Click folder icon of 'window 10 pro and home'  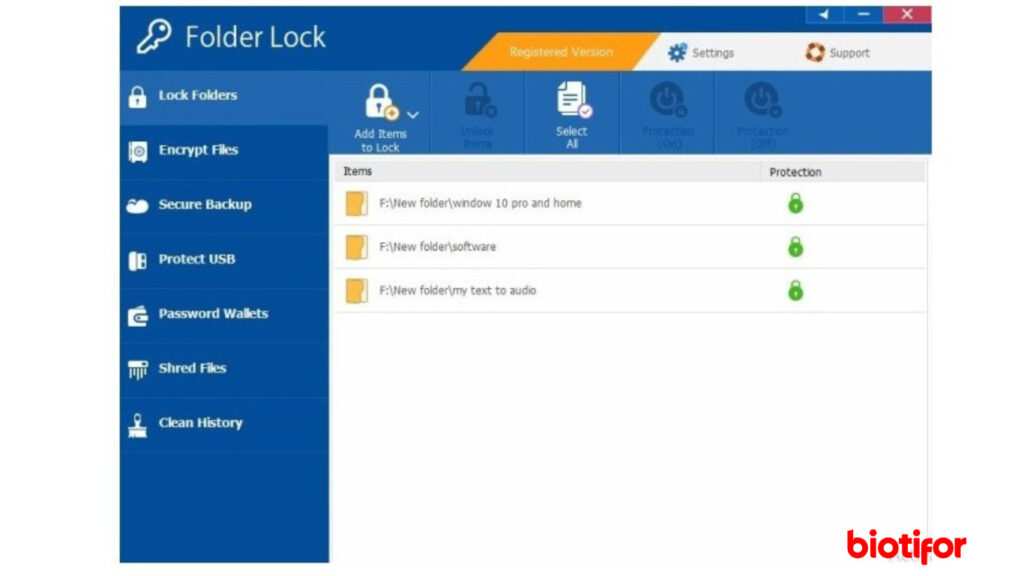pyautogui.click(x=357, y=204)
